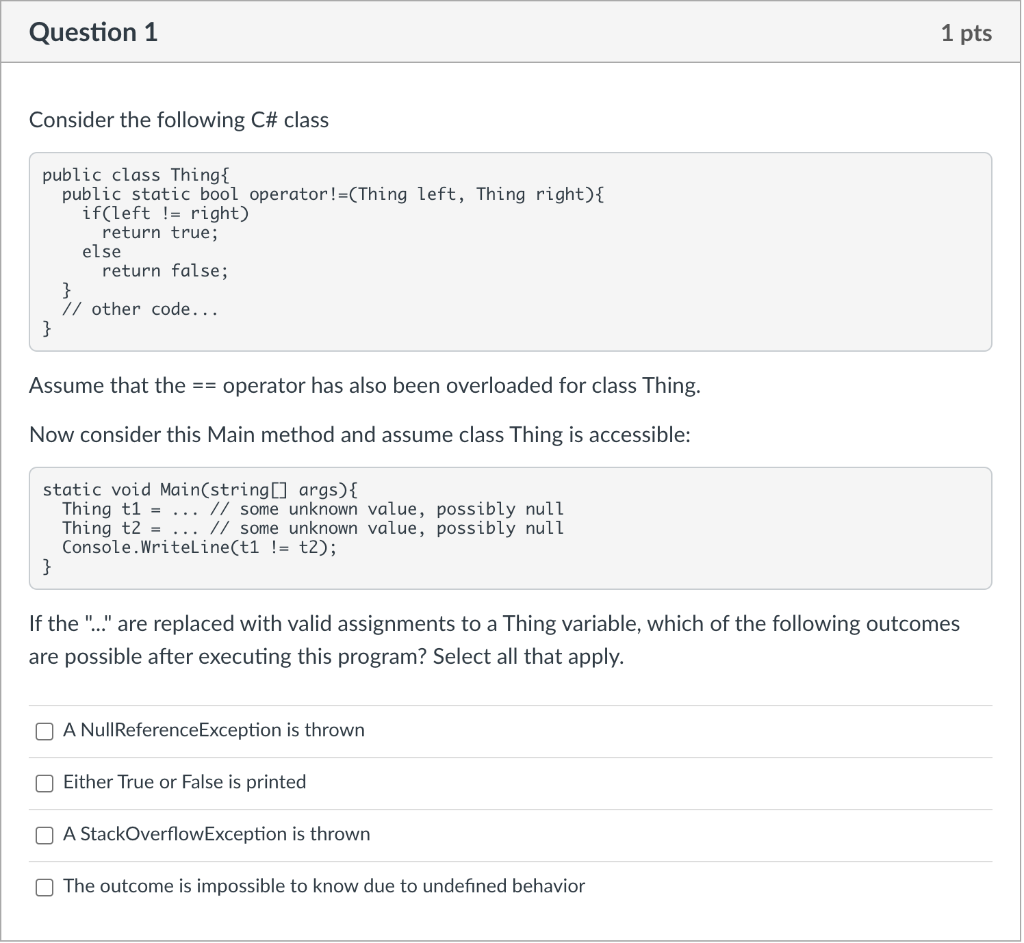Click the Question 1 heading

click(x=94, y=33)
